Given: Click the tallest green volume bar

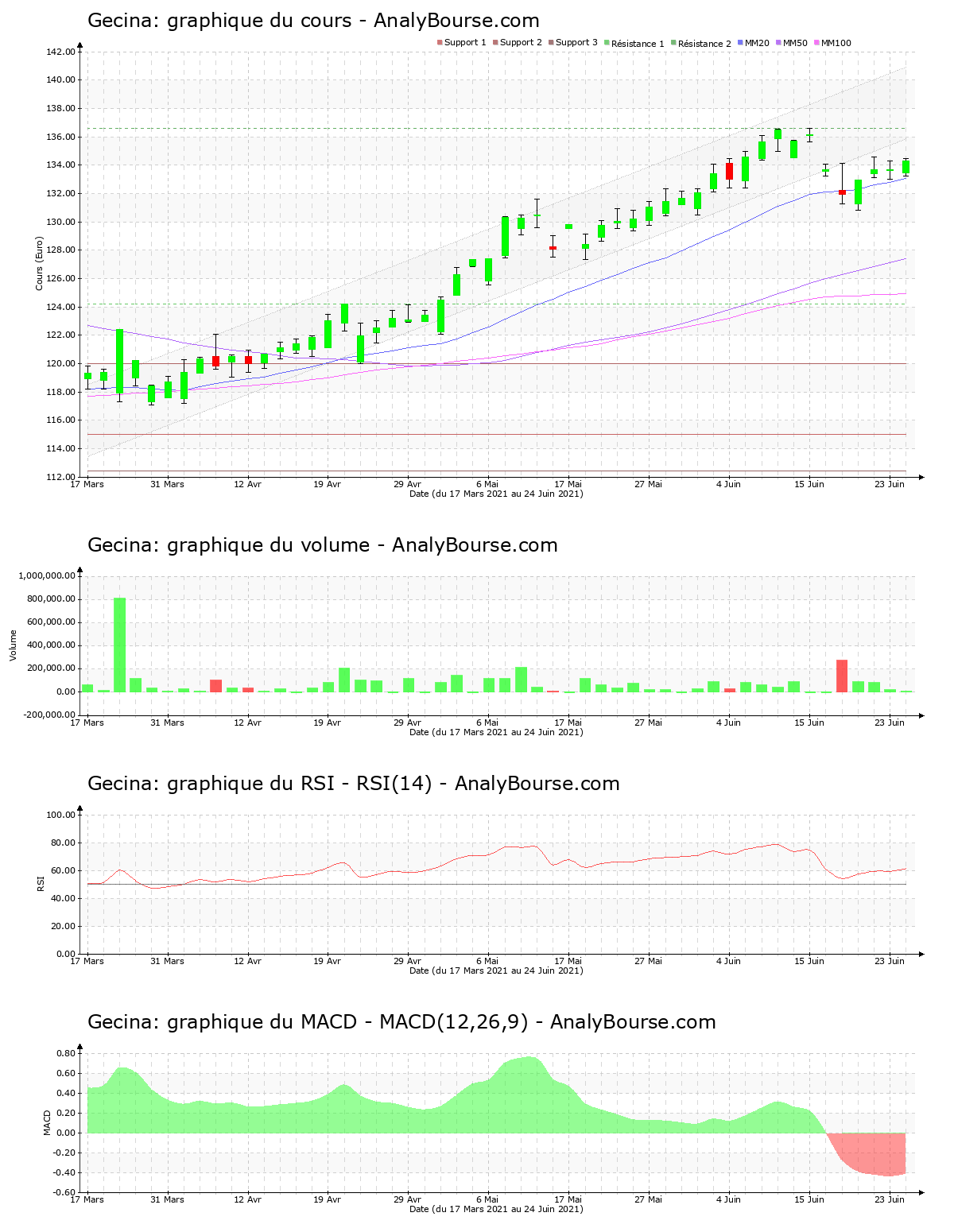Looking at the screenshot, I should pos(119,645).
